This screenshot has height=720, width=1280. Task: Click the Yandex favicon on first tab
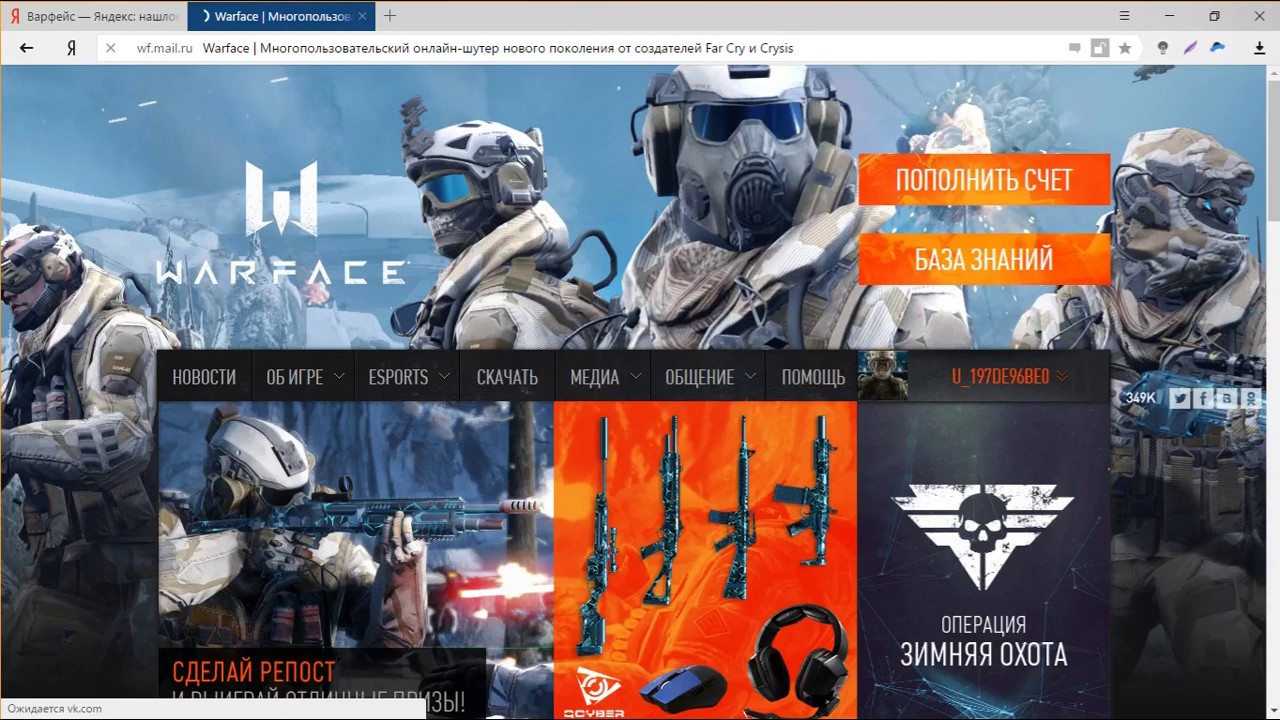(15, 16)
